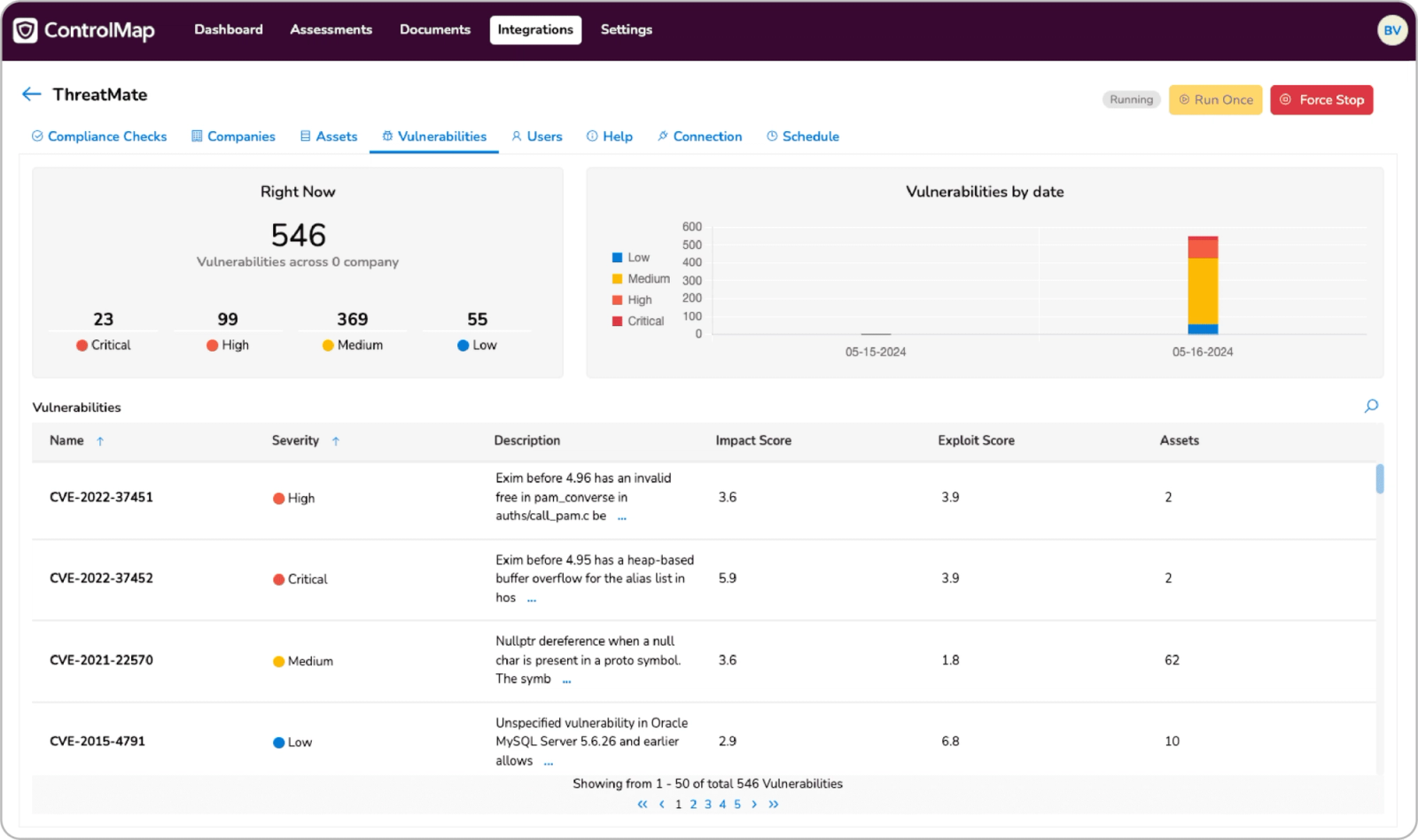Sort by Severity column arrow
The image size is (1418, 840).
336,441
